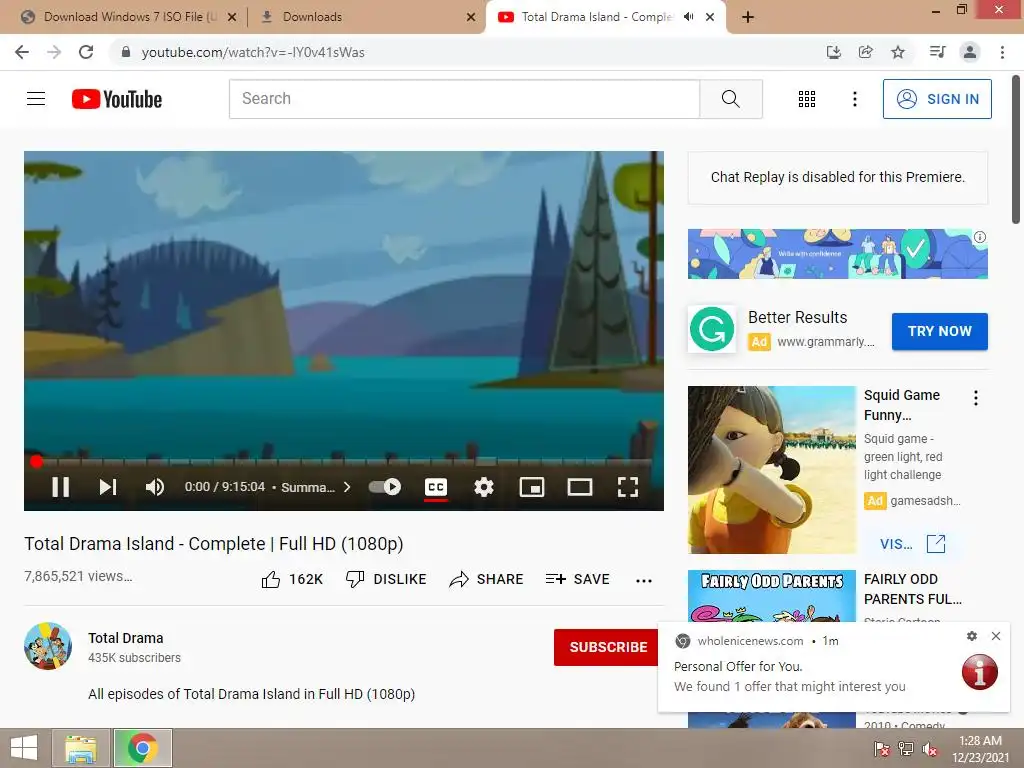Viewport: 1024px width, 768px height.
Task: Click the VIS... visit site link
Action: point(912,543)
